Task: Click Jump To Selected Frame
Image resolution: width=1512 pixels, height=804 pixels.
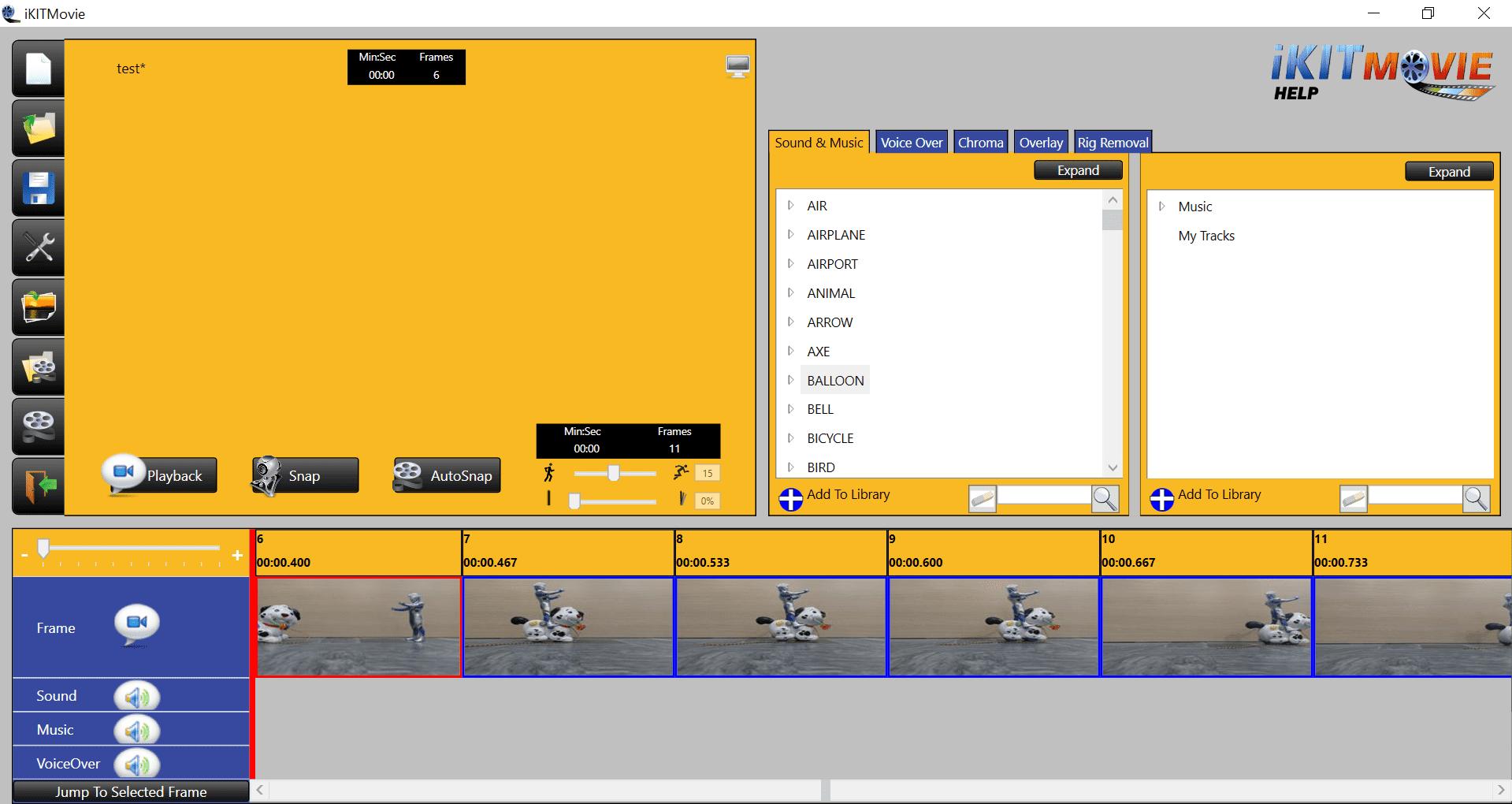Action: pyautogui.click(x=131, y=791)
